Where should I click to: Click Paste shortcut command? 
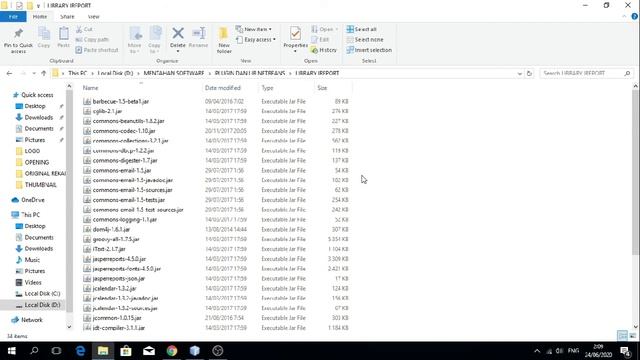(x=97, y=50)
